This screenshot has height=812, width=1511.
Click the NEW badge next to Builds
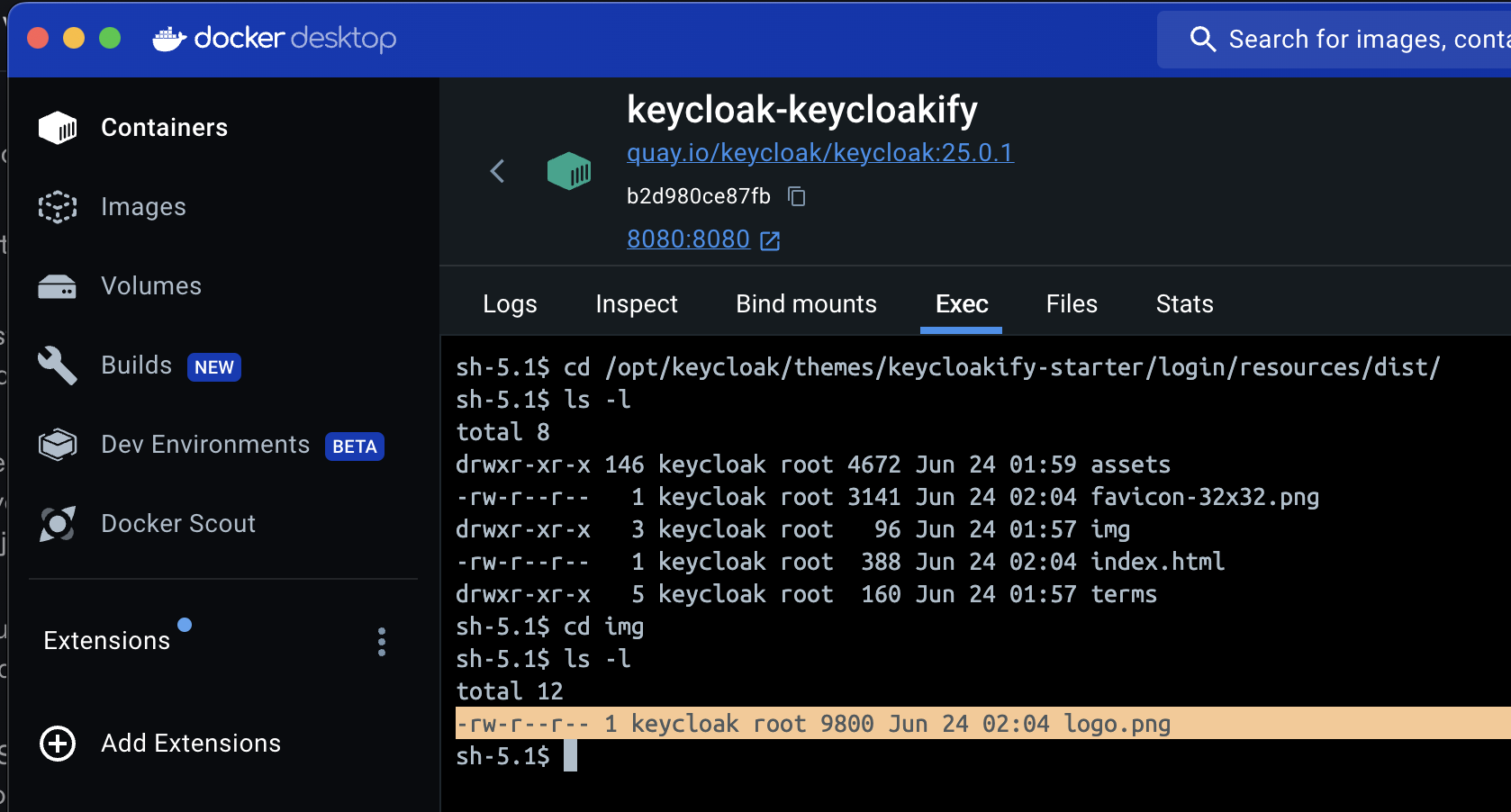pos(214,367)
